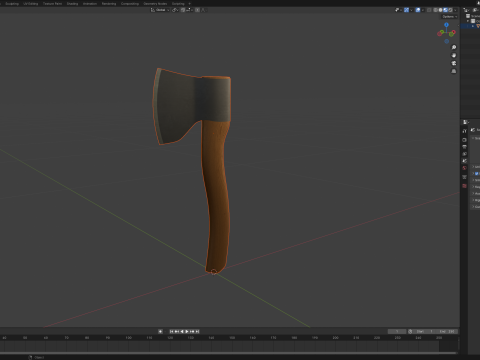Screen dimensions: 480x360
Task: Click the blue Z axis on navigation gizmo
Action: click(446, 25)
